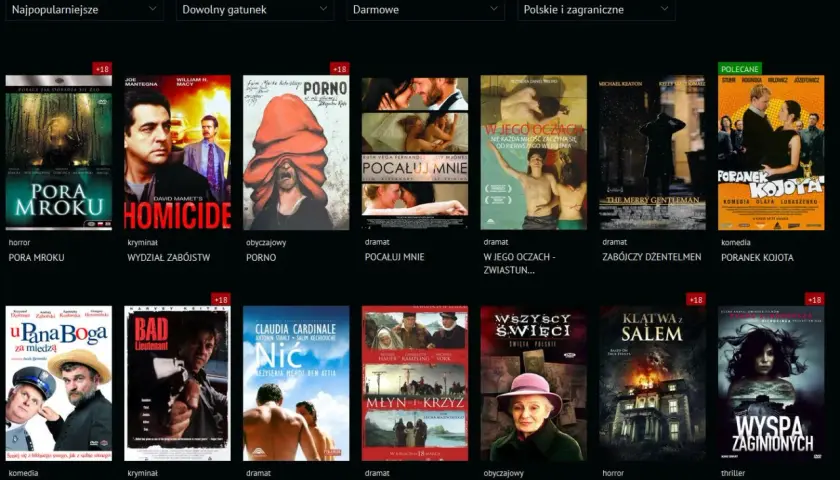
Task: Click dramat genre label above Pocałuj Mnie
Action: pyautogui.click(x=377, y=242)
